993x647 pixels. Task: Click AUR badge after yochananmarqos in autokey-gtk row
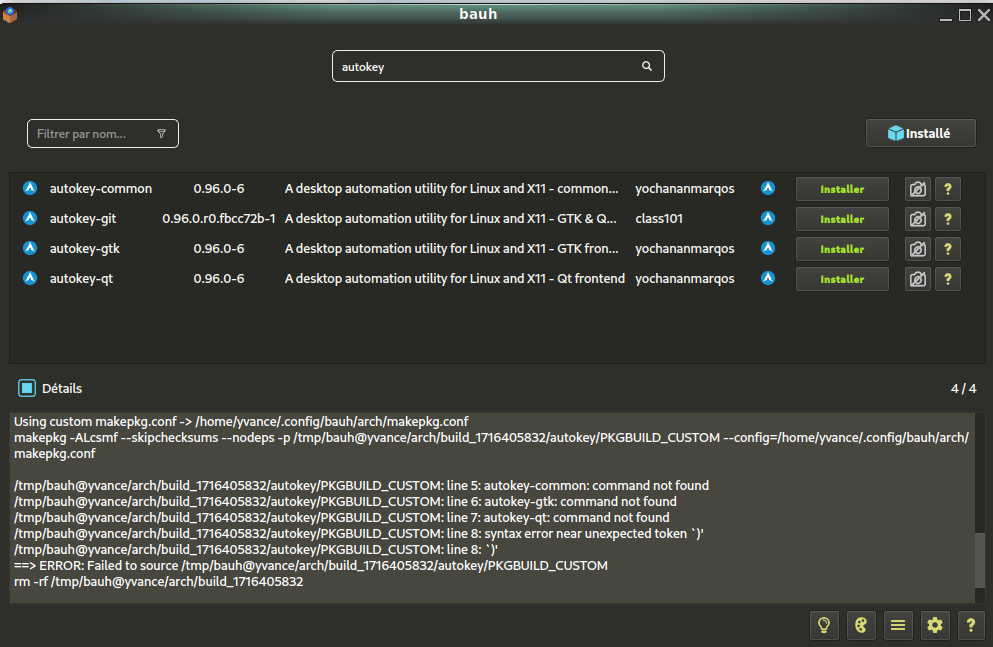coord(768,248)
